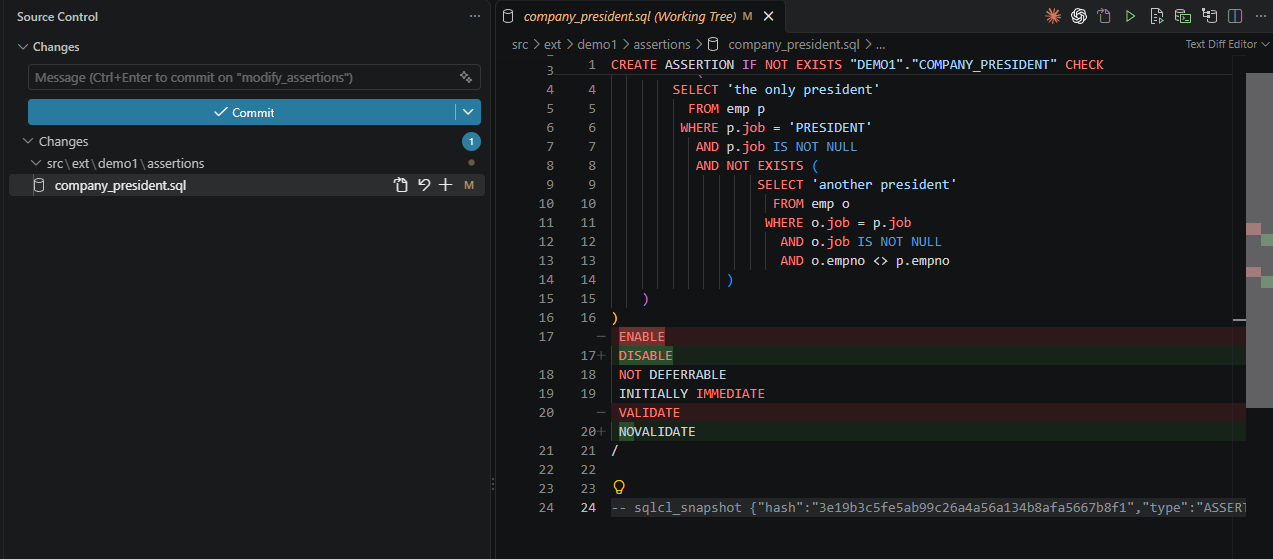Click company_president.sql in the breadcrumb
This screenshot has height=559, width=1273.
[x=794, y=44]
